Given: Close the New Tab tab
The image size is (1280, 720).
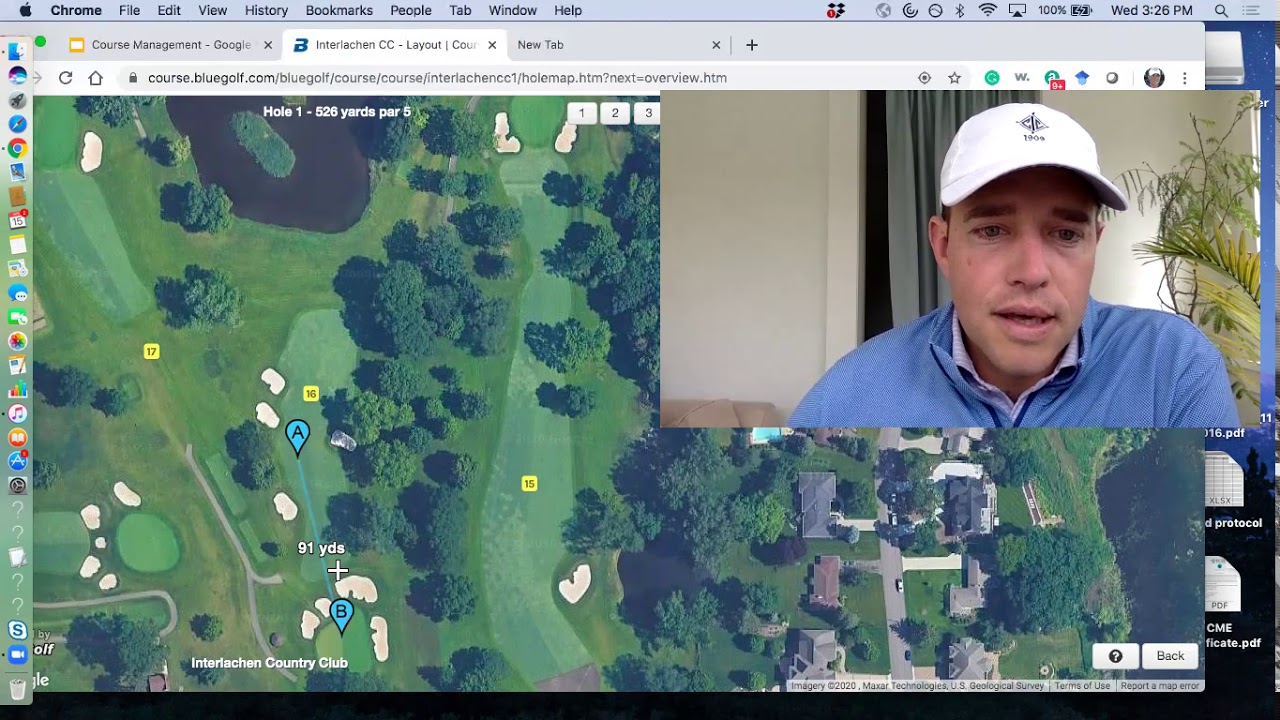Looking at the screenshot, I should click(716, 45).
